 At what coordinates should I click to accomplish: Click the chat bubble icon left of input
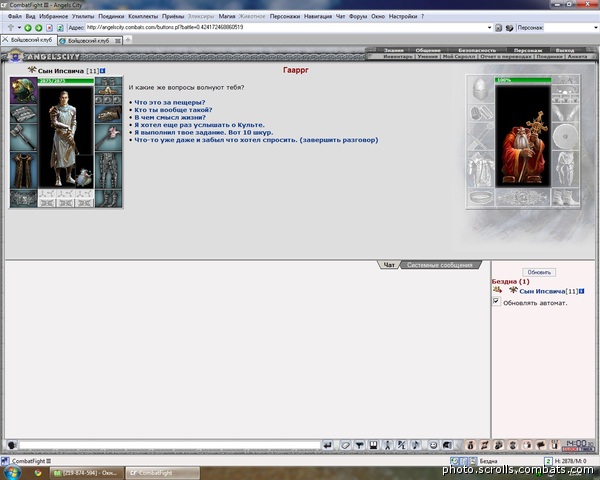(12, 445)
